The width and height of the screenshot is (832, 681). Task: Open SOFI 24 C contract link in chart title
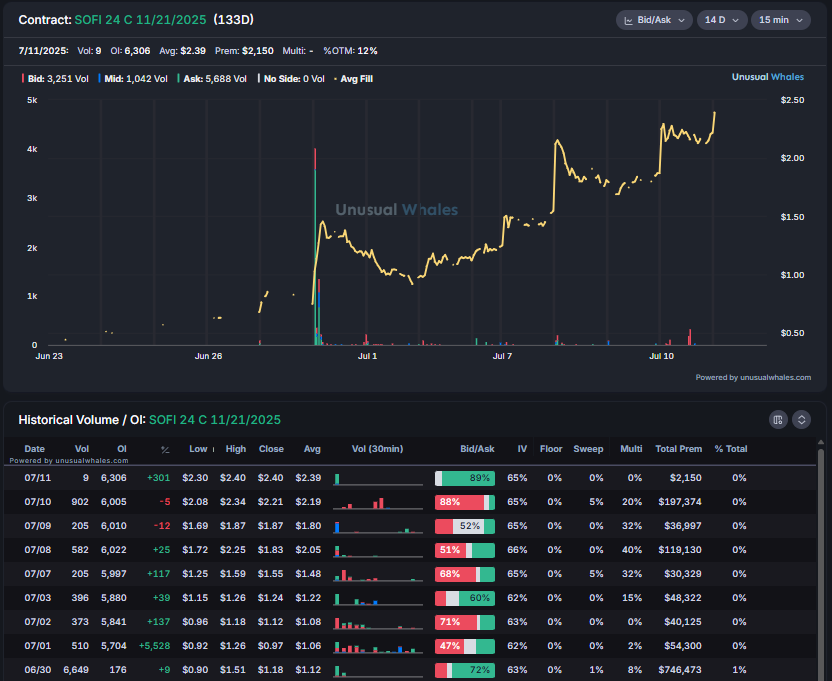(x=140, y=20)
